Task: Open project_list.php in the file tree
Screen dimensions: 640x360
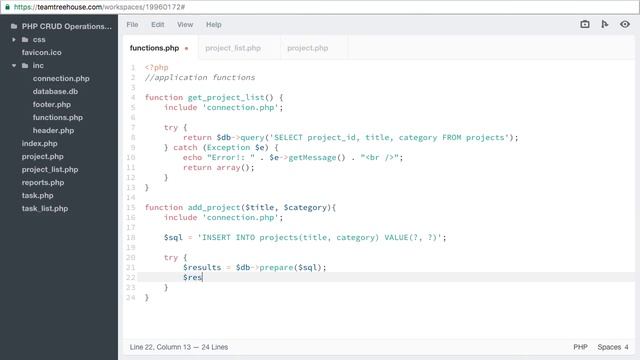Action: pos(50,169)
